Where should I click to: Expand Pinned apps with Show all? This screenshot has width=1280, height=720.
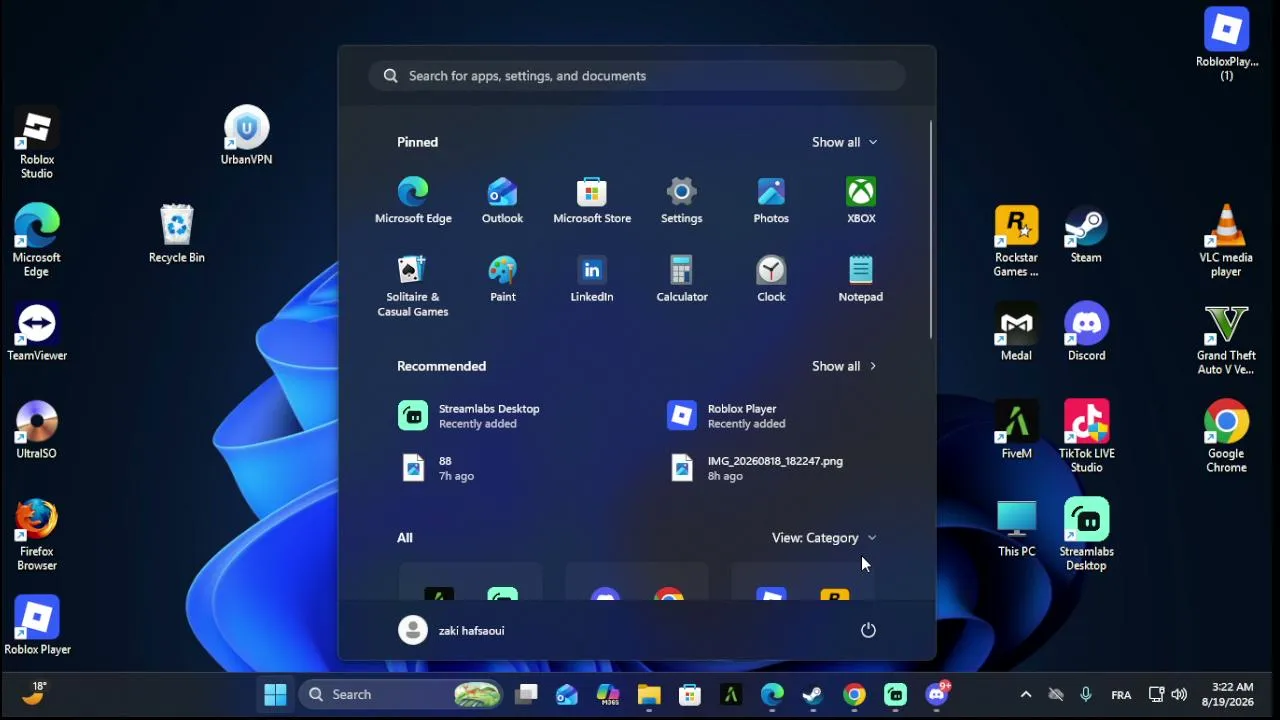(x=845, y=142)
